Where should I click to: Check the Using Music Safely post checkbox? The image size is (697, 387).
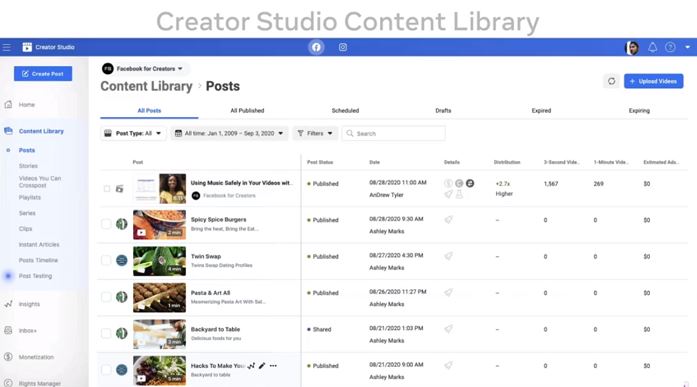click(x=107, y=189)
